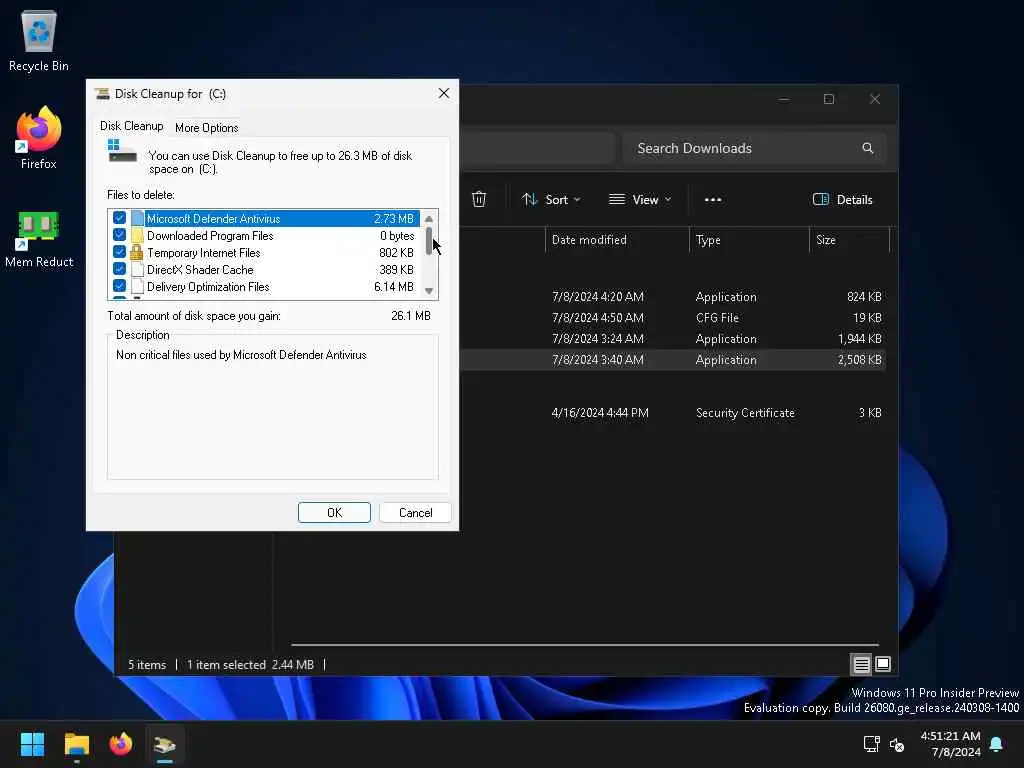Open the See more ellipsis menu in Explorer
The width and height of the screenshot is (1024, 768).
(x=712, y=200)
